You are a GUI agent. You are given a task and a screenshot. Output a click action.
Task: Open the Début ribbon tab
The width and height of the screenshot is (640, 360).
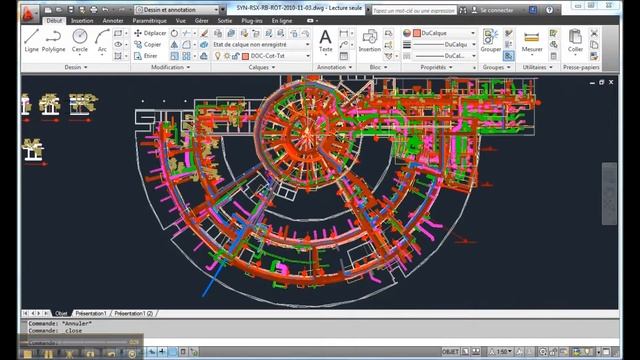point(54,20)
